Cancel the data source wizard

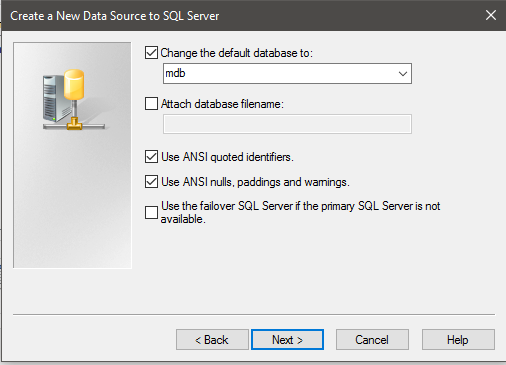point(372,340)
